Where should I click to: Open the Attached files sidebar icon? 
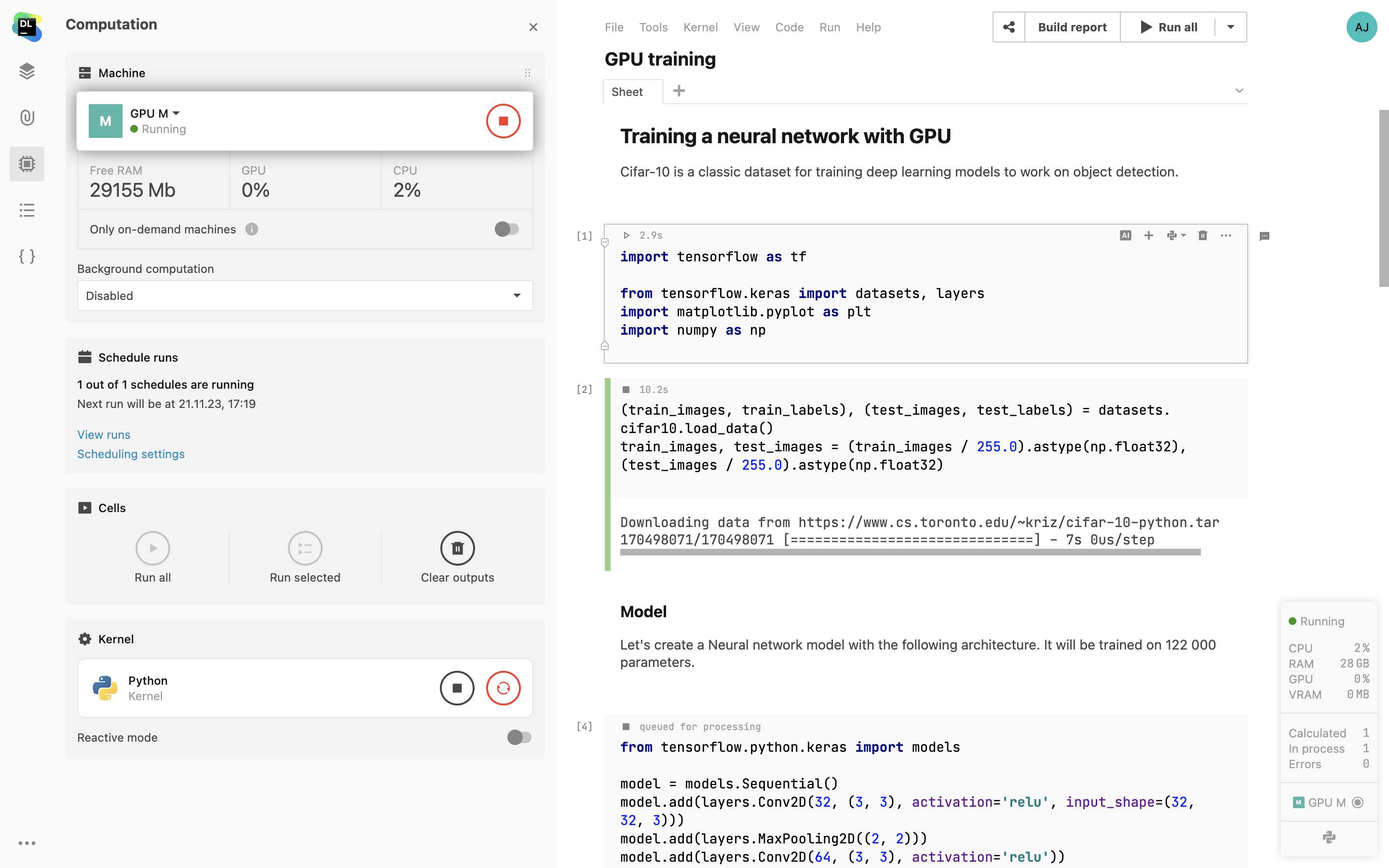tap(27, 118)
